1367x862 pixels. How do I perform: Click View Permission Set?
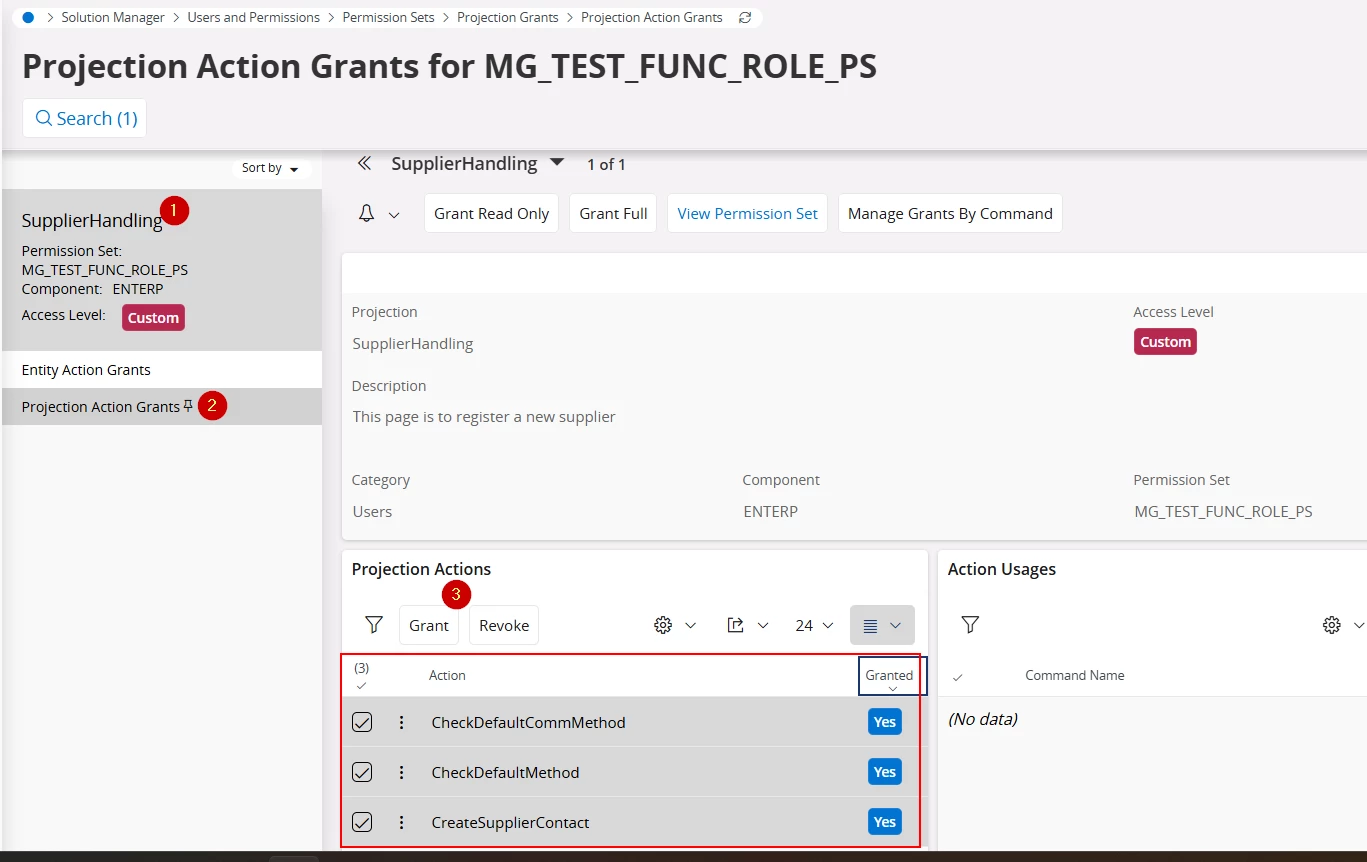tap(747, 213)
